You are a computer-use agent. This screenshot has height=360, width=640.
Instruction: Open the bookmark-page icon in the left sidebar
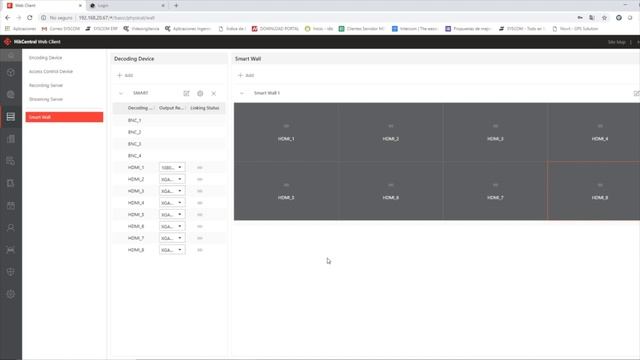point(11,183)
